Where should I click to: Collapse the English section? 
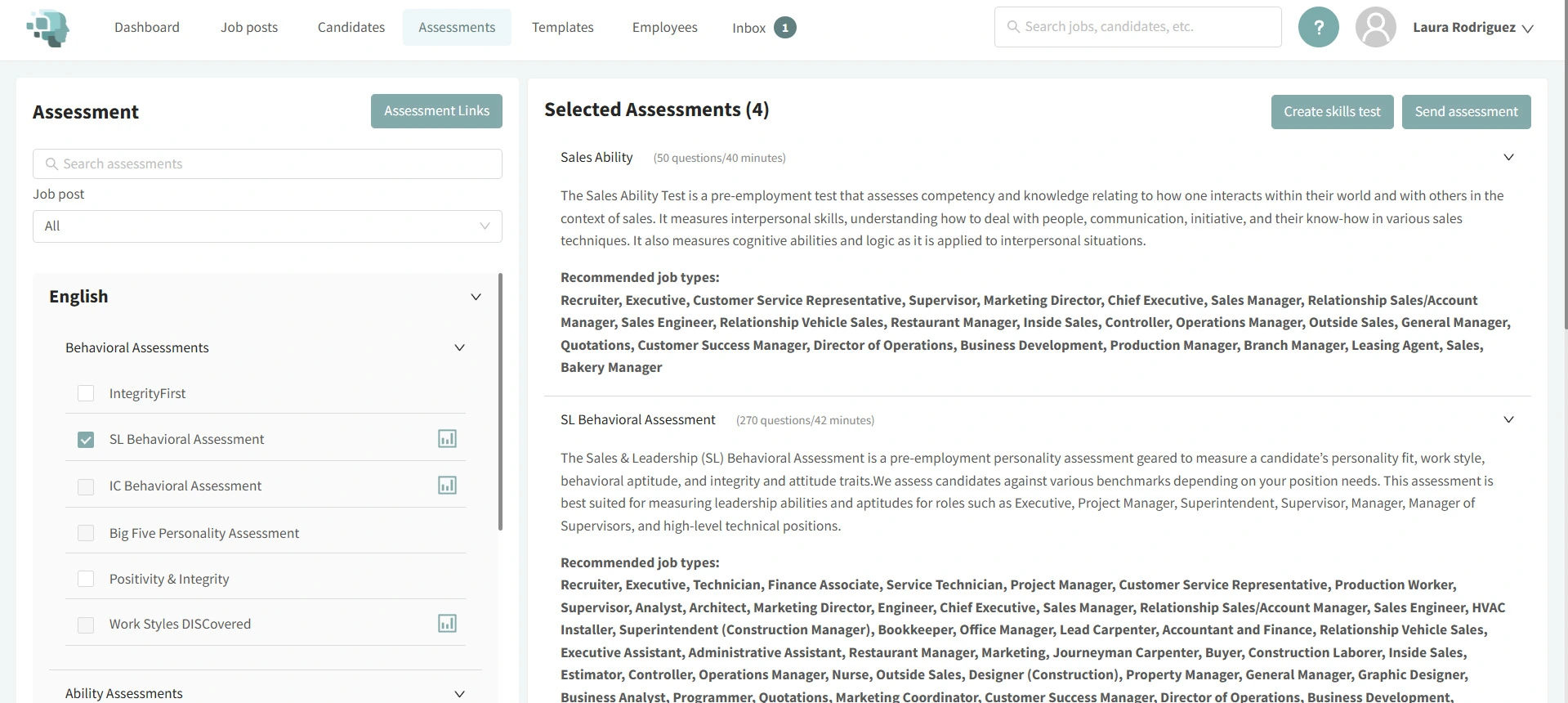[x=476, y=297]
